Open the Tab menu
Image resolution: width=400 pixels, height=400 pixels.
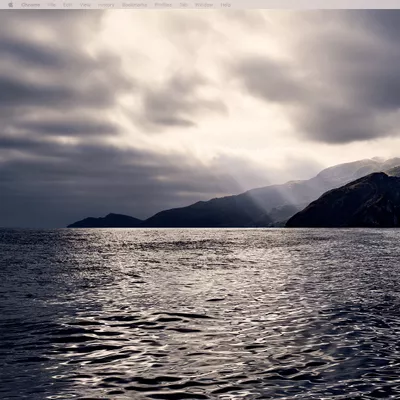(183, 5)
